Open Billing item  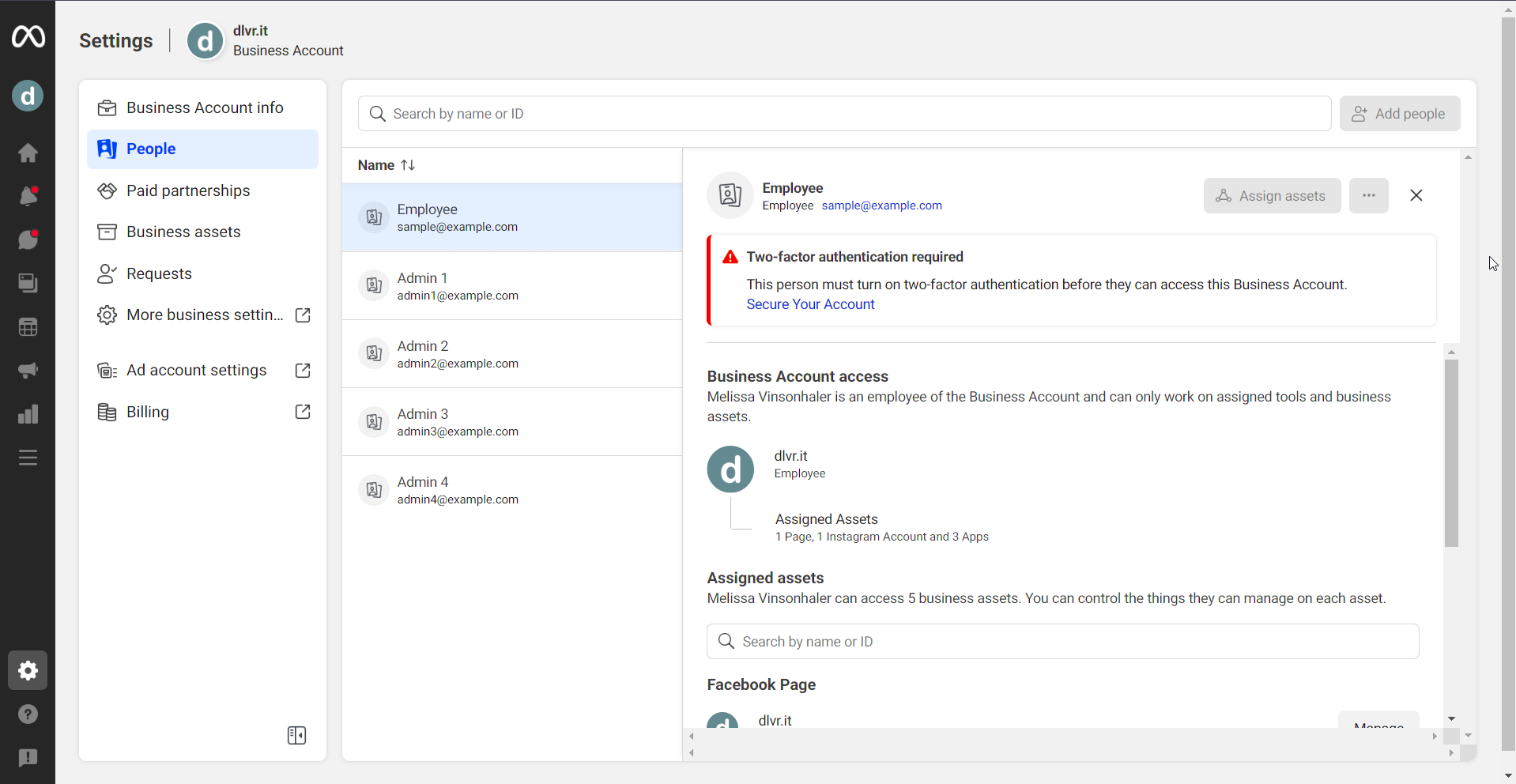[x=203, y=412]
